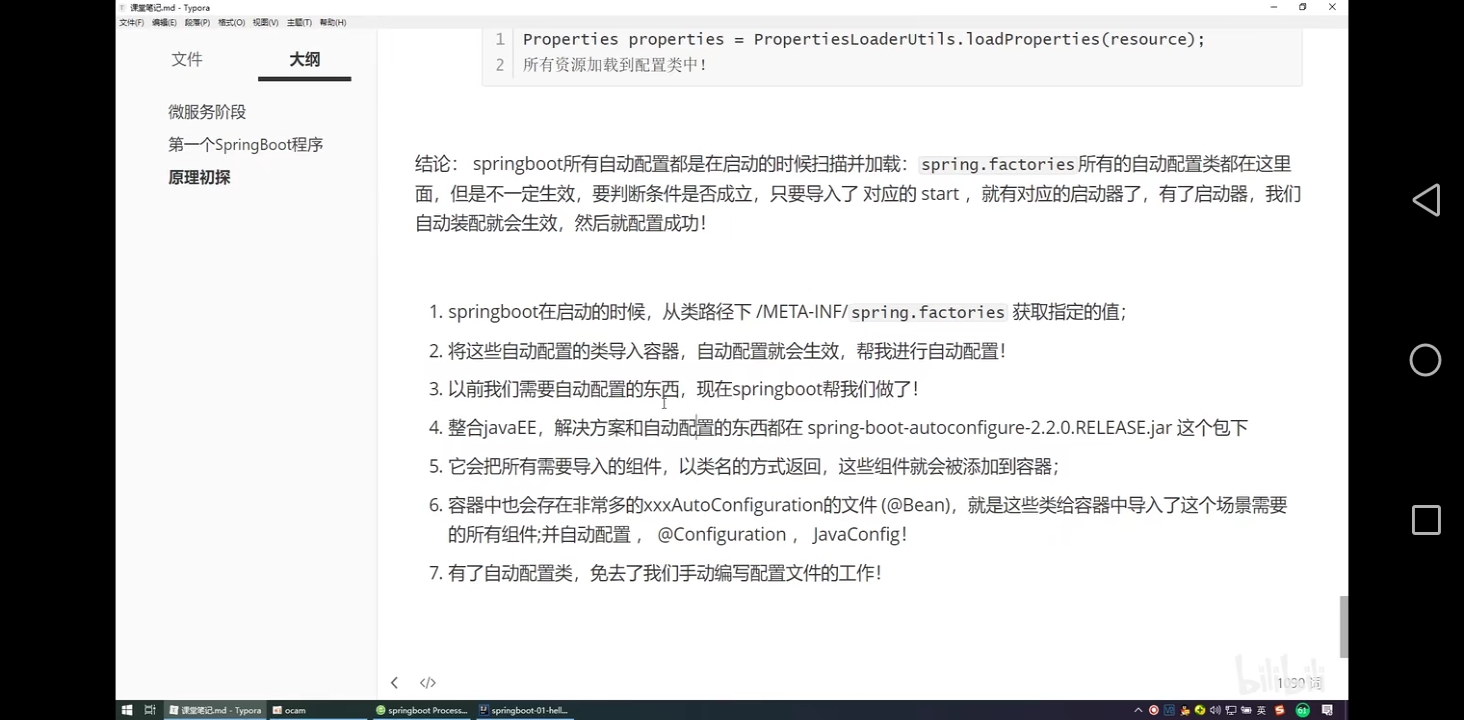Switch to the 文件 sidebar tab
Screen dimensions: 1464x720
tap(187, 59)
